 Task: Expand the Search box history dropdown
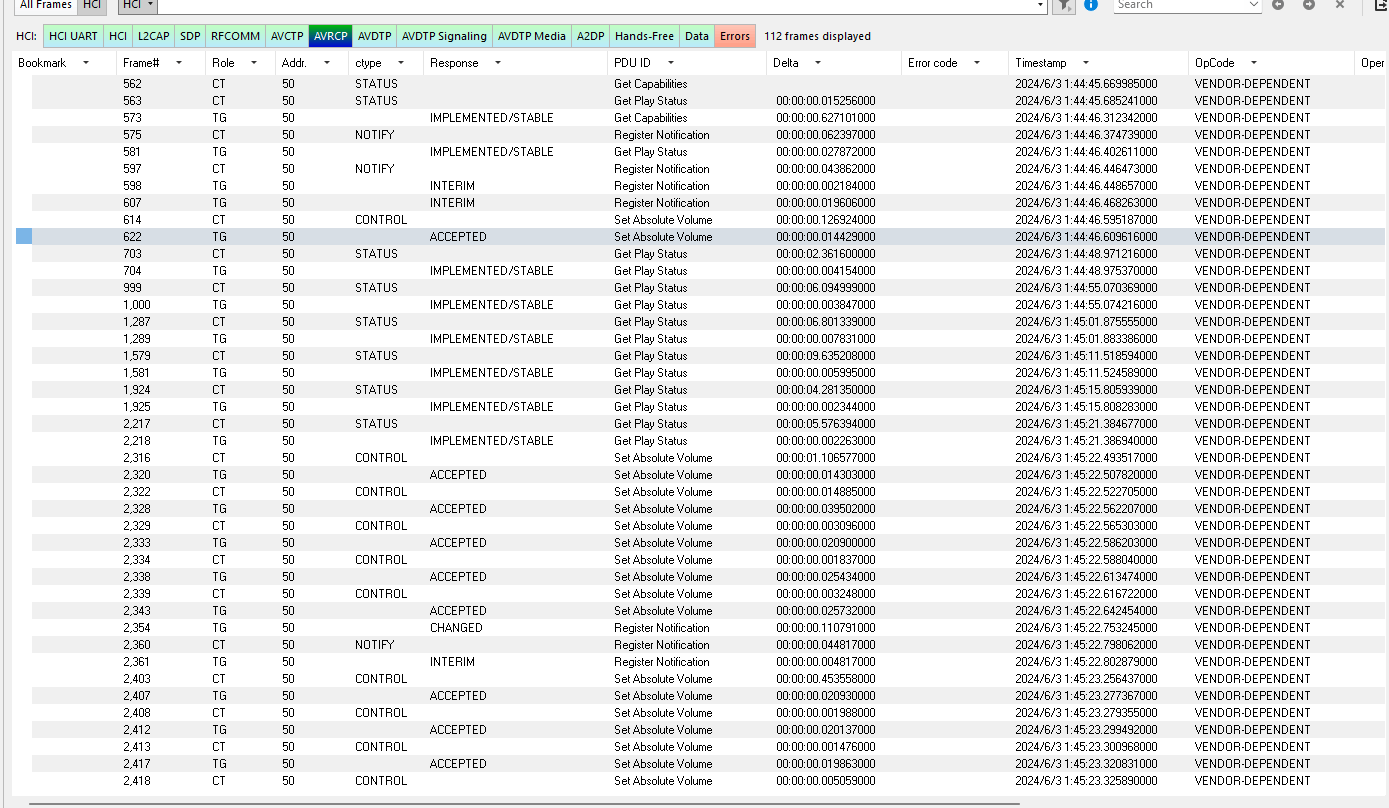(1255, 5)
